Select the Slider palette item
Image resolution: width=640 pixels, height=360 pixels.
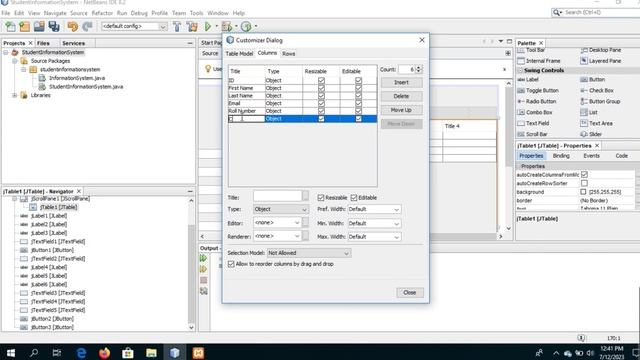tap(591, 134)
